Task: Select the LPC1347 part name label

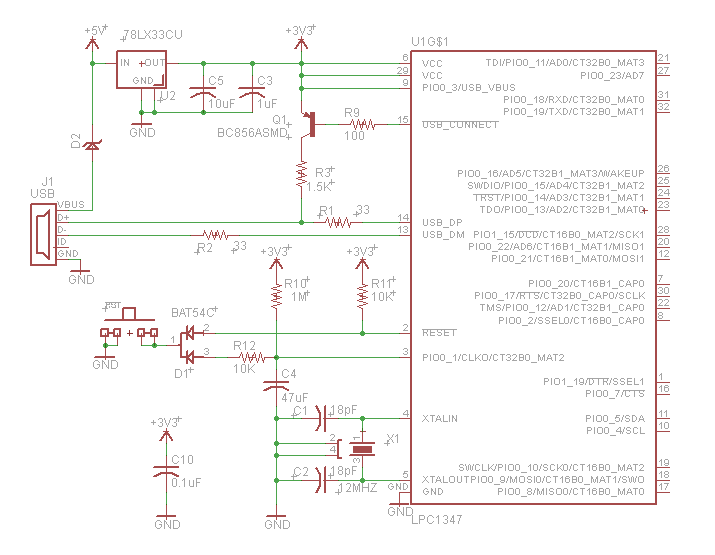Action: click(436, 519)
